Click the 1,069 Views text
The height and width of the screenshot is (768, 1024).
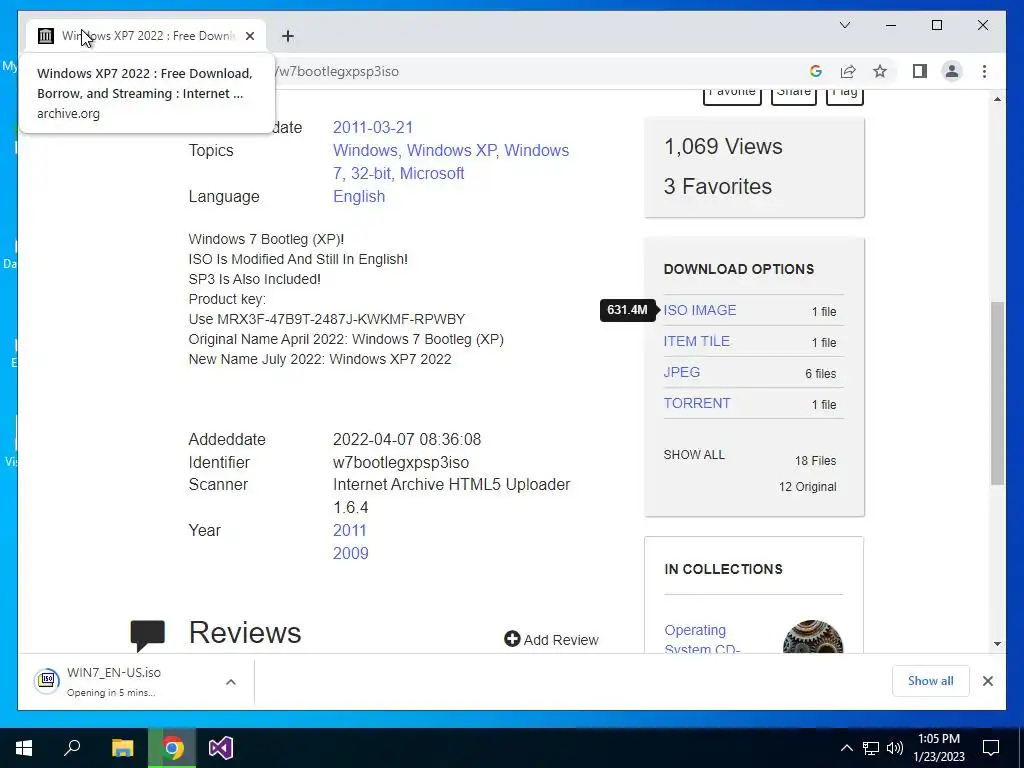pos(723,146)
